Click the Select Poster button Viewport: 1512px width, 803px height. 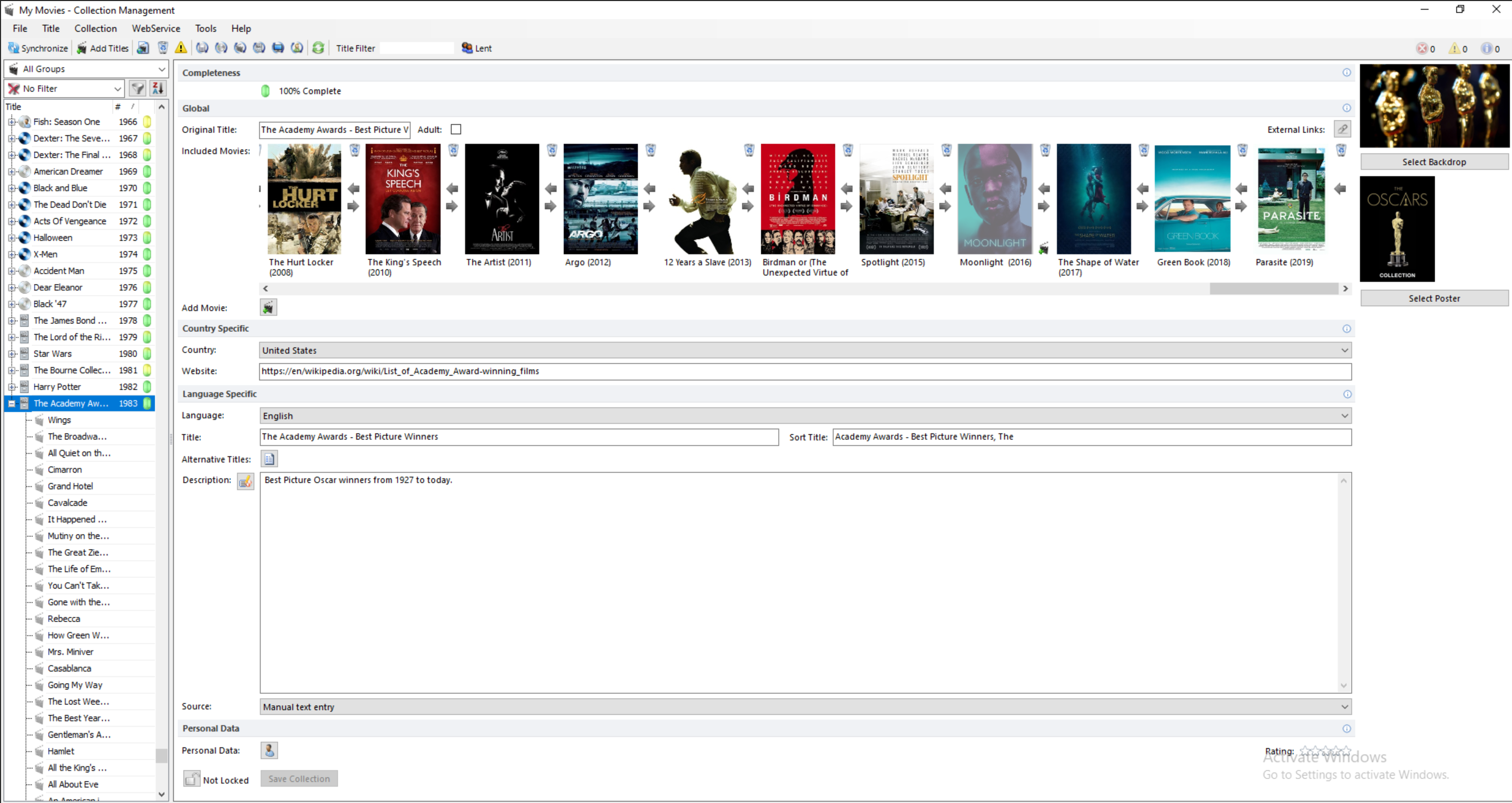point(1434,298)
